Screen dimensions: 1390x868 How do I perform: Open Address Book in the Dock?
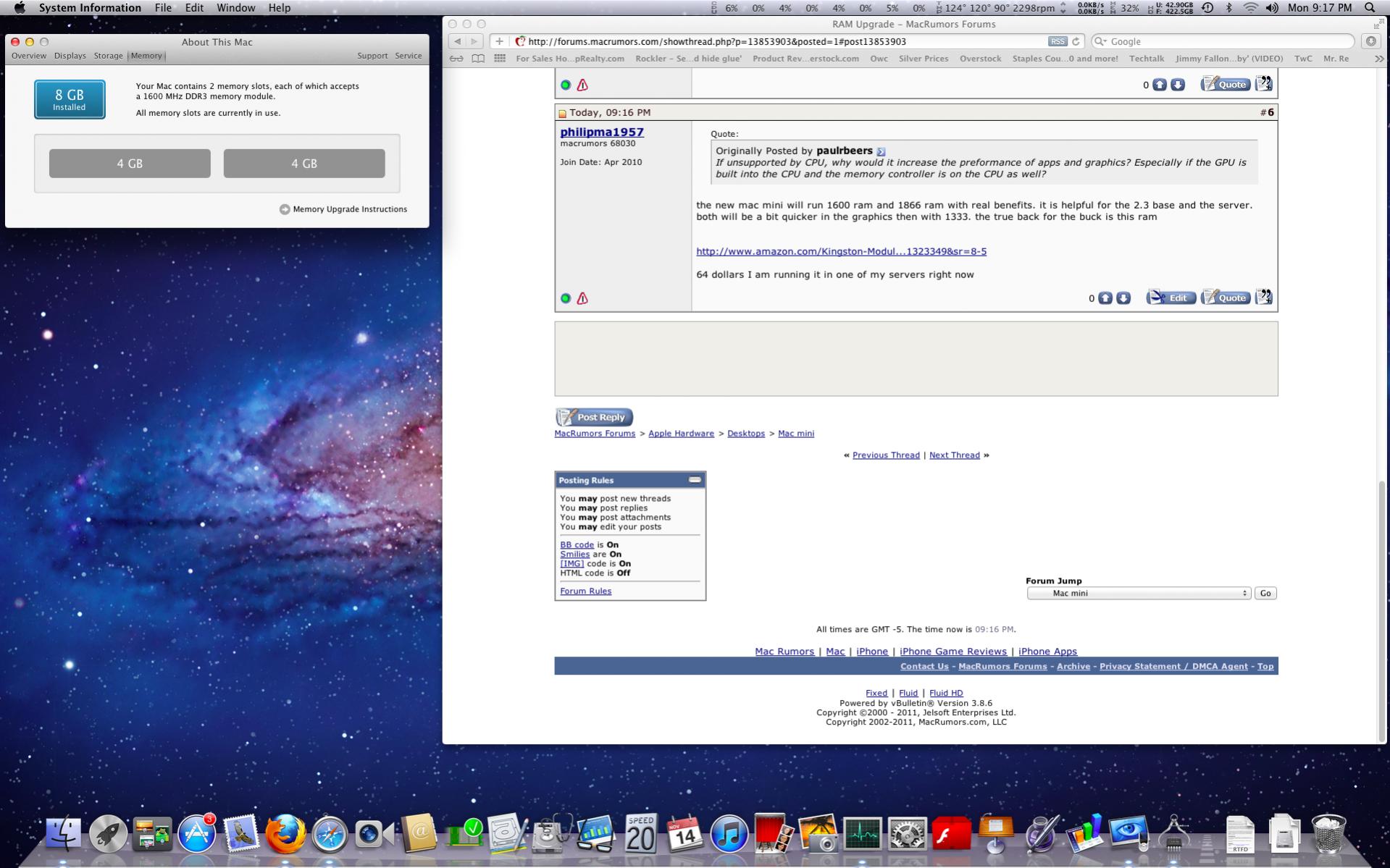[x=419, y=835]
